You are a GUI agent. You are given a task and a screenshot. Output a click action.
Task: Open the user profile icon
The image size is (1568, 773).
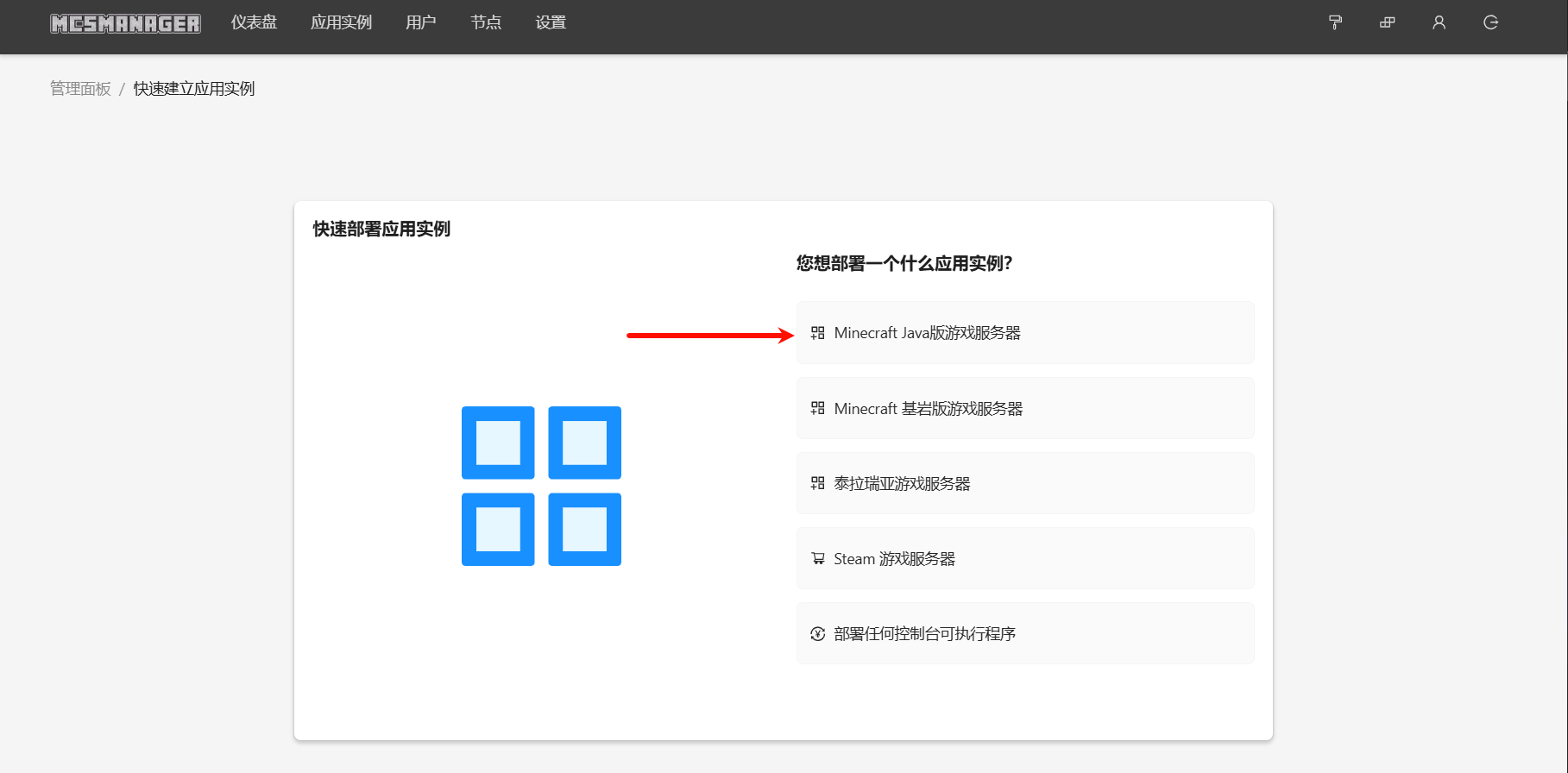(1439, 22)
